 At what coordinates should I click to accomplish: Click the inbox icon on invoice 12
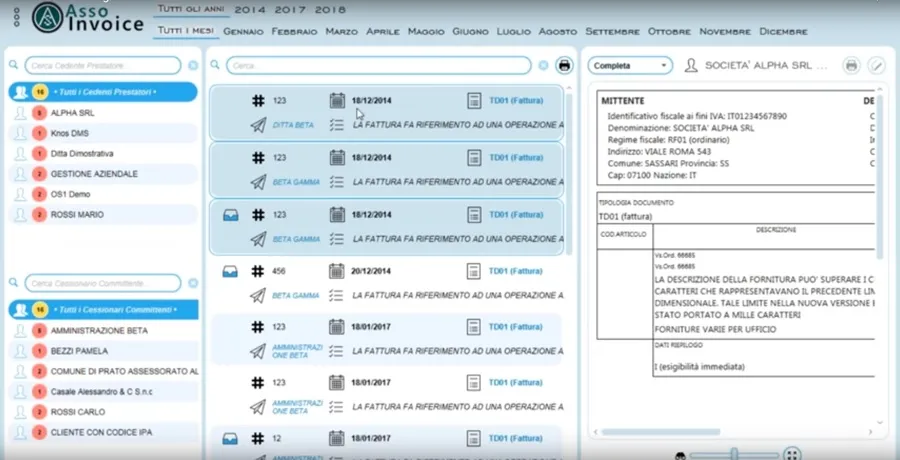click(x=230, y=439)
